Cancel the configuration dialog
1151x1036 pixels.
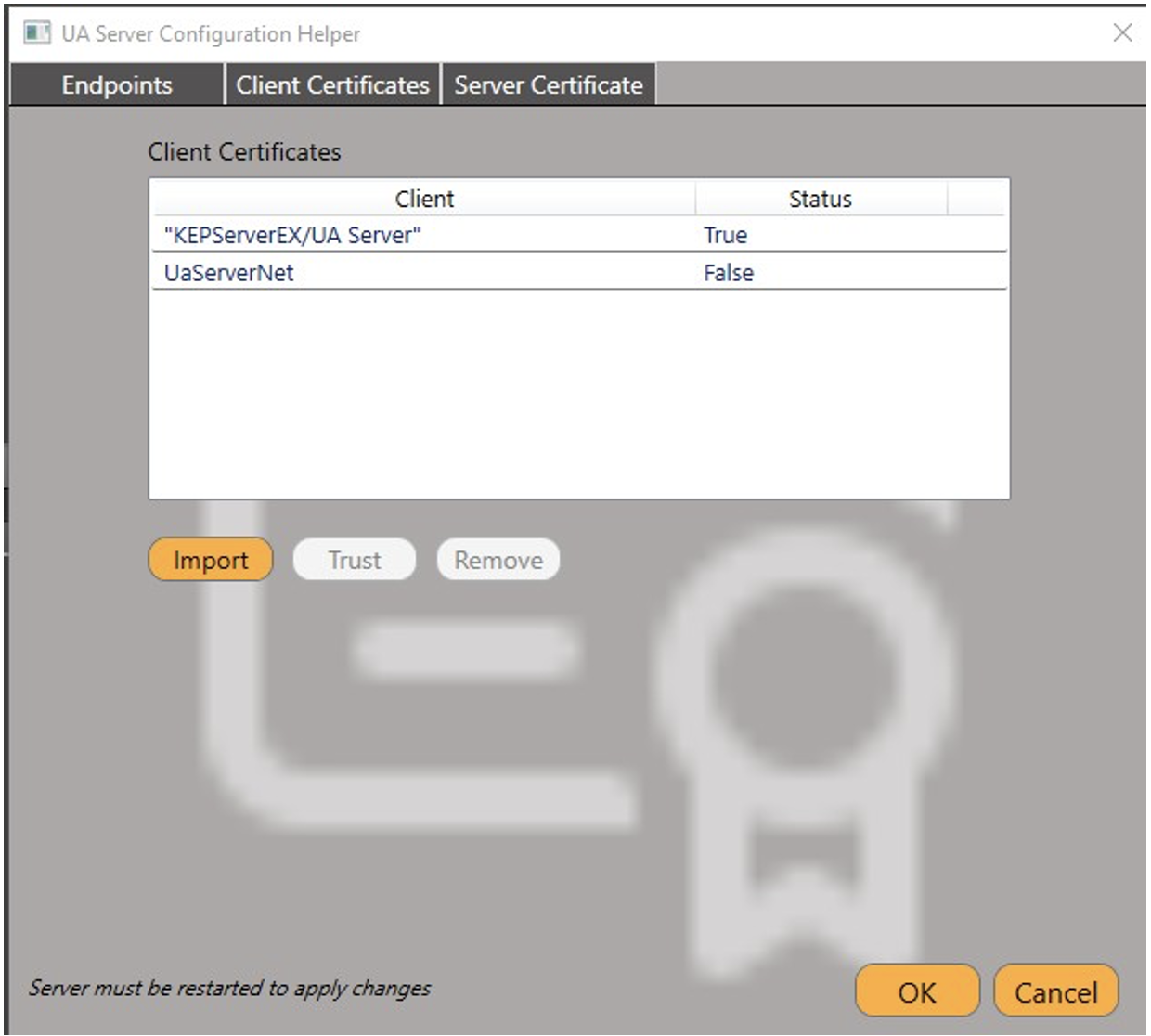1055,991
